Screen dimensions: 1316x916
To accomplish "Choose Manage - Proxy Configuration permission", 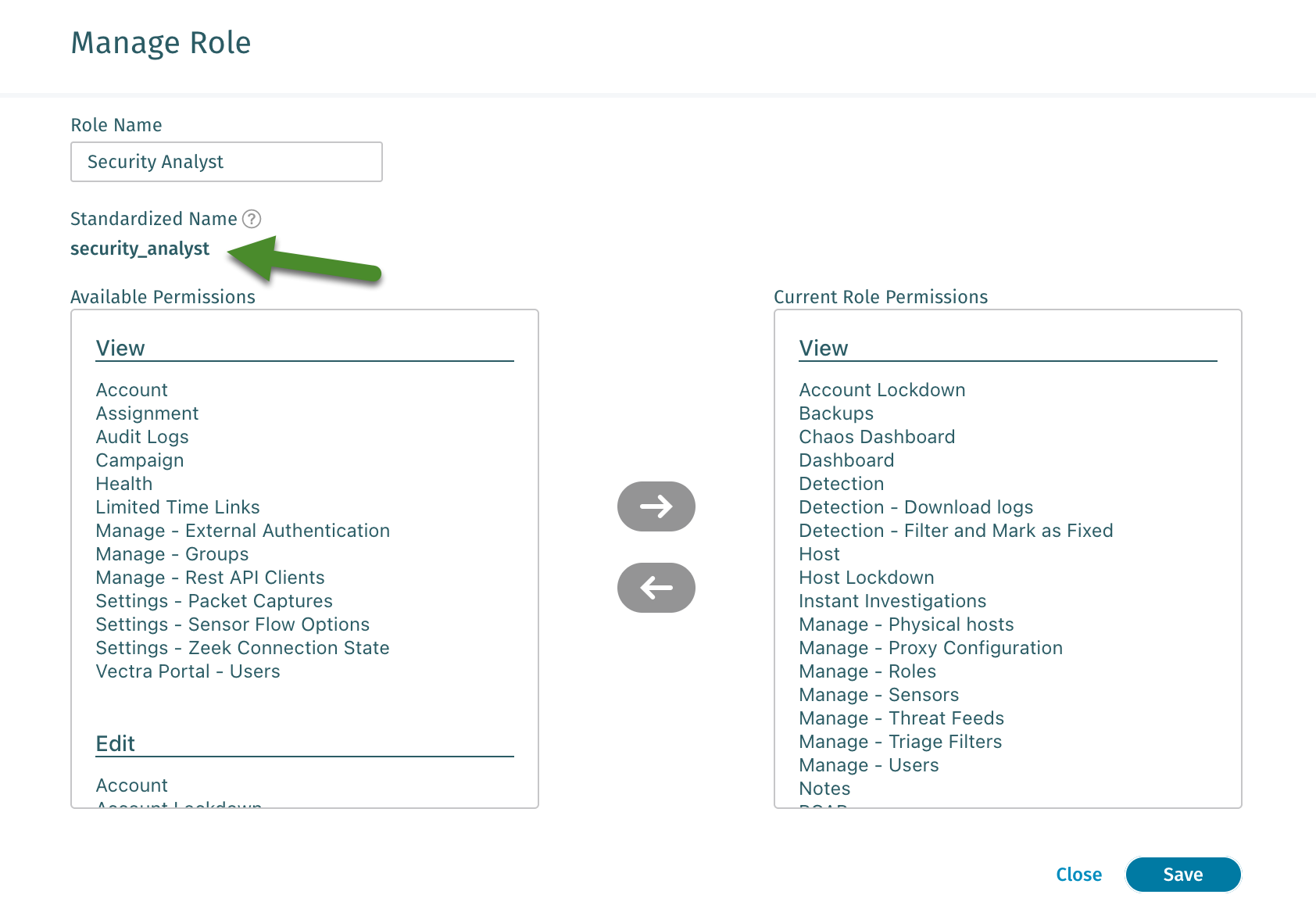I will (x=931, y=648).
